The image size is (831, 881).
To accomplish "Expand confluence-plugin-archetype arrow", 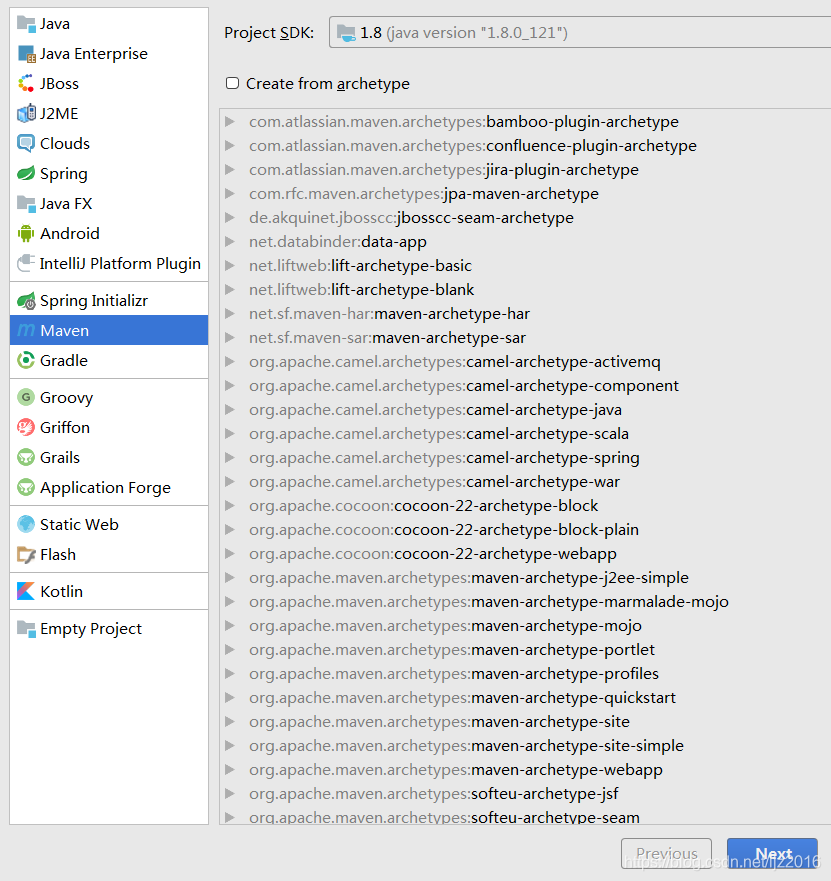I will 230,146.
